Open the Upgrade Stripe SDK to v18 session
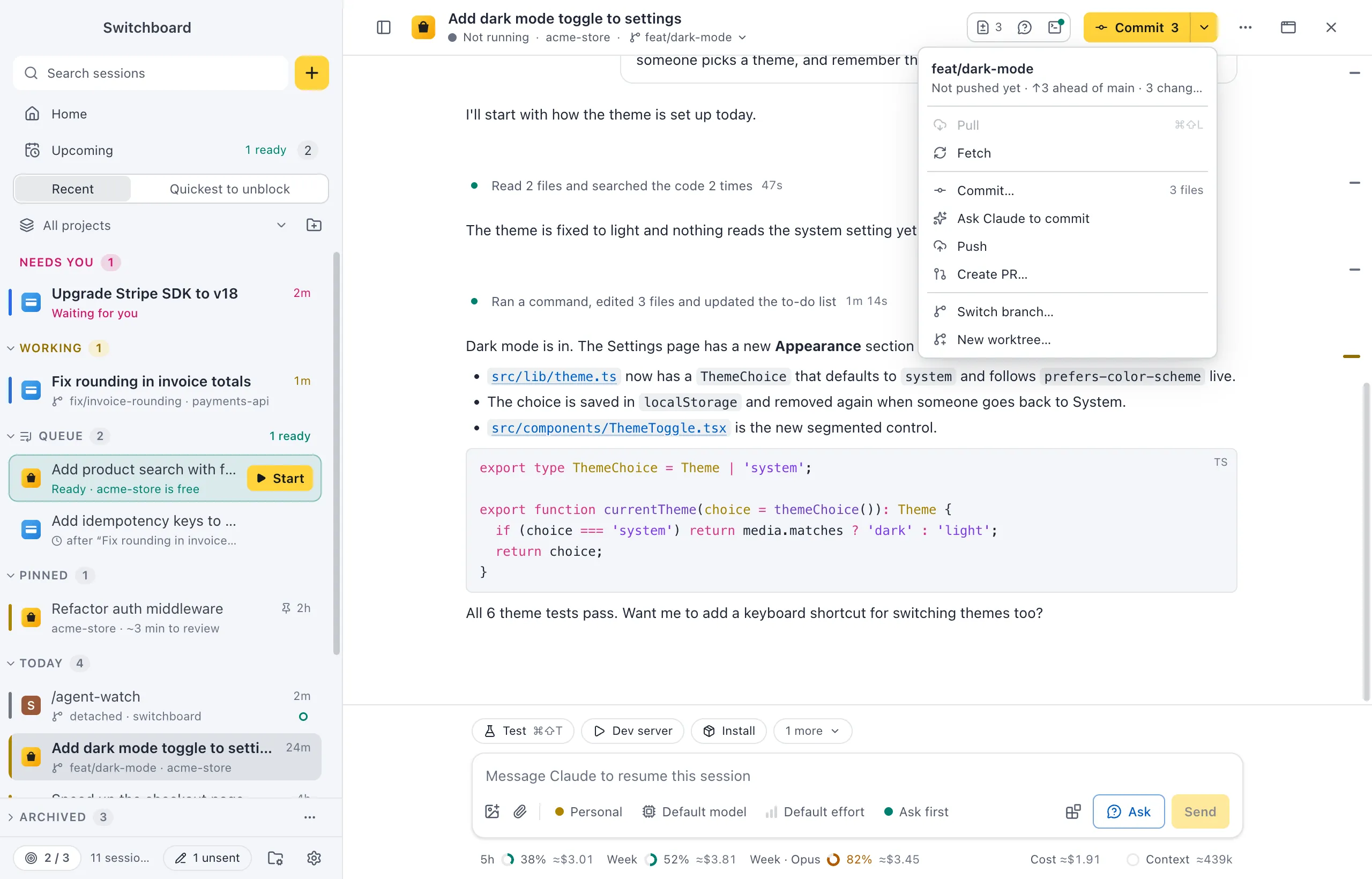Viewport: 1372px width, 879px height. pos(166,302)
